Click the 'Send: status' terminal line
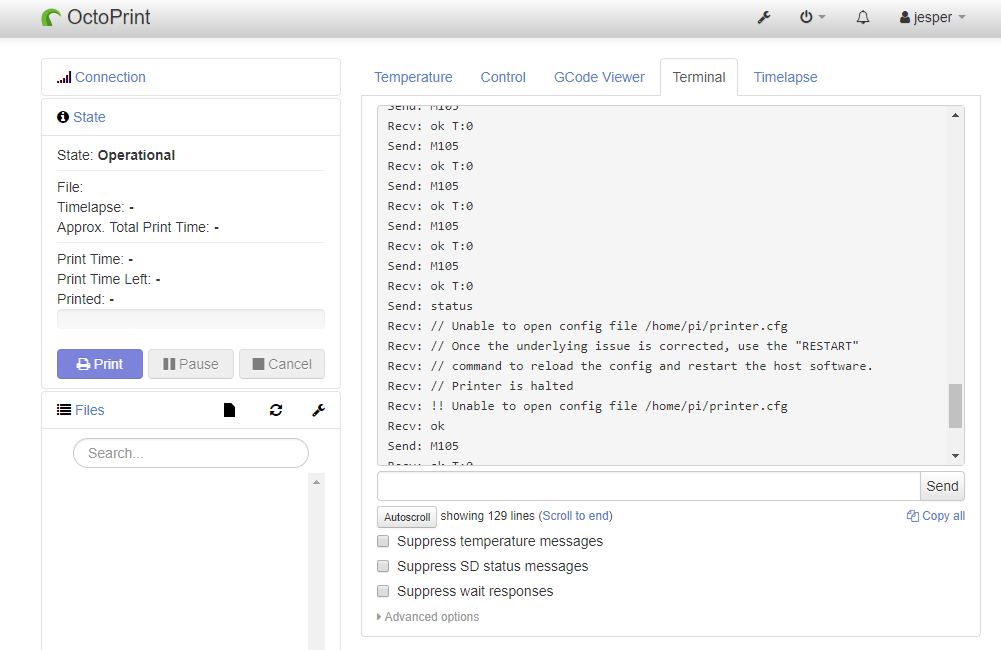The width and height of the screenshot is (1001, 650). 430,306
